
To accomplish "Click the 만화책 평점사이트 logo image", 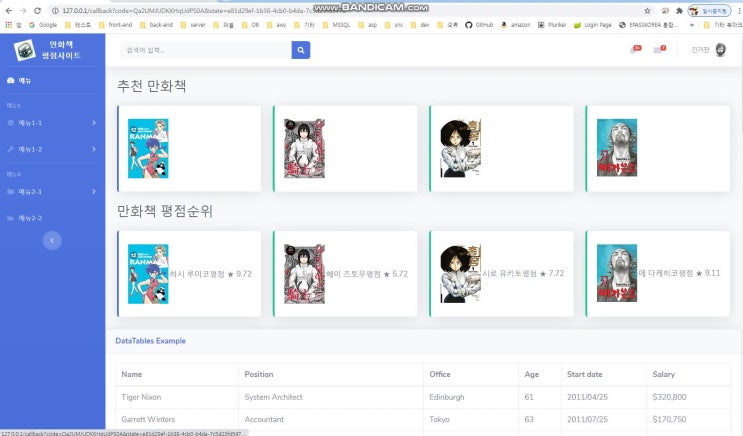I will pyautogui.click(x=25, y=50).
